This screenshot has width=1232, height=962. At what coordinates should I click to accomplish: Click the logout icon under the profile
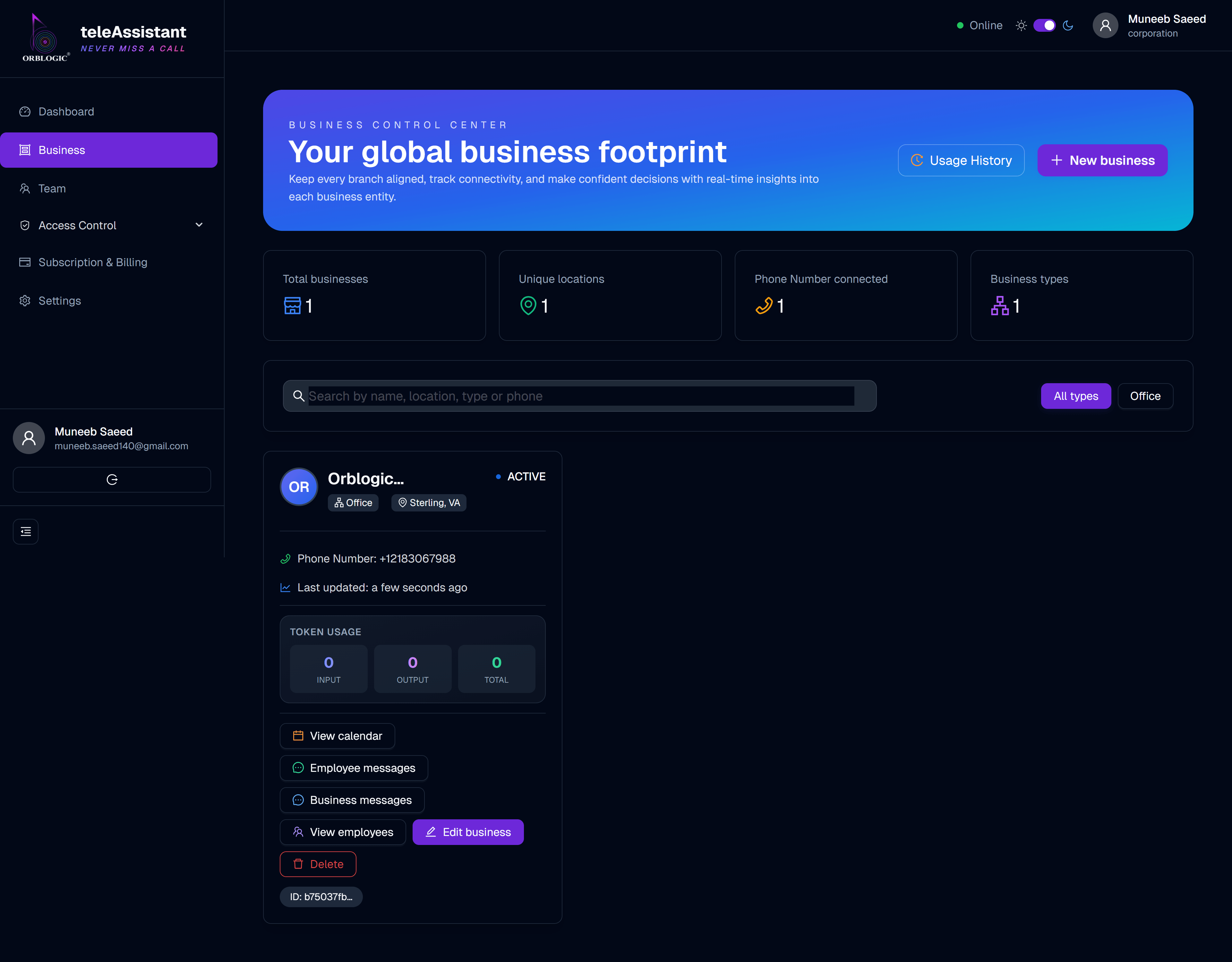[111, 479]
